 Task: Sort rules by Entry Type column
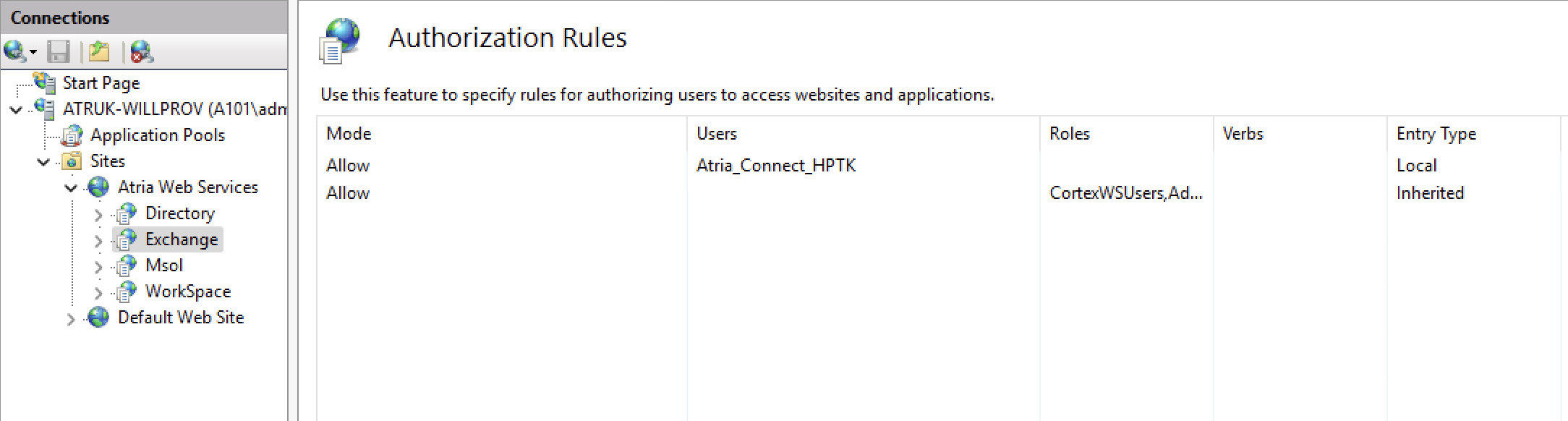pos(1436,134)
